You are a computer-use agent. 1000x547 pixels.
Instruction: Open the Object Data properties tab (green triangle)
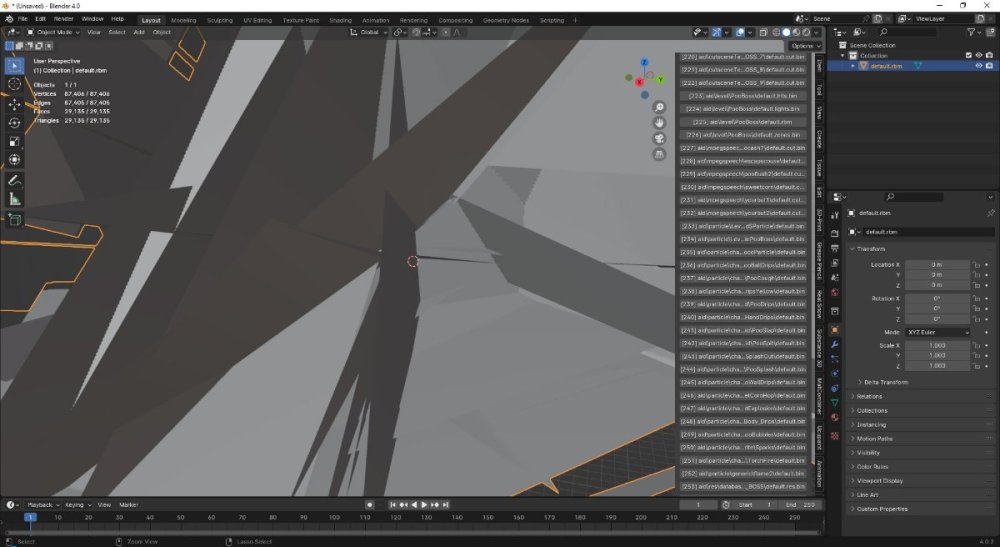pos(834,402)
